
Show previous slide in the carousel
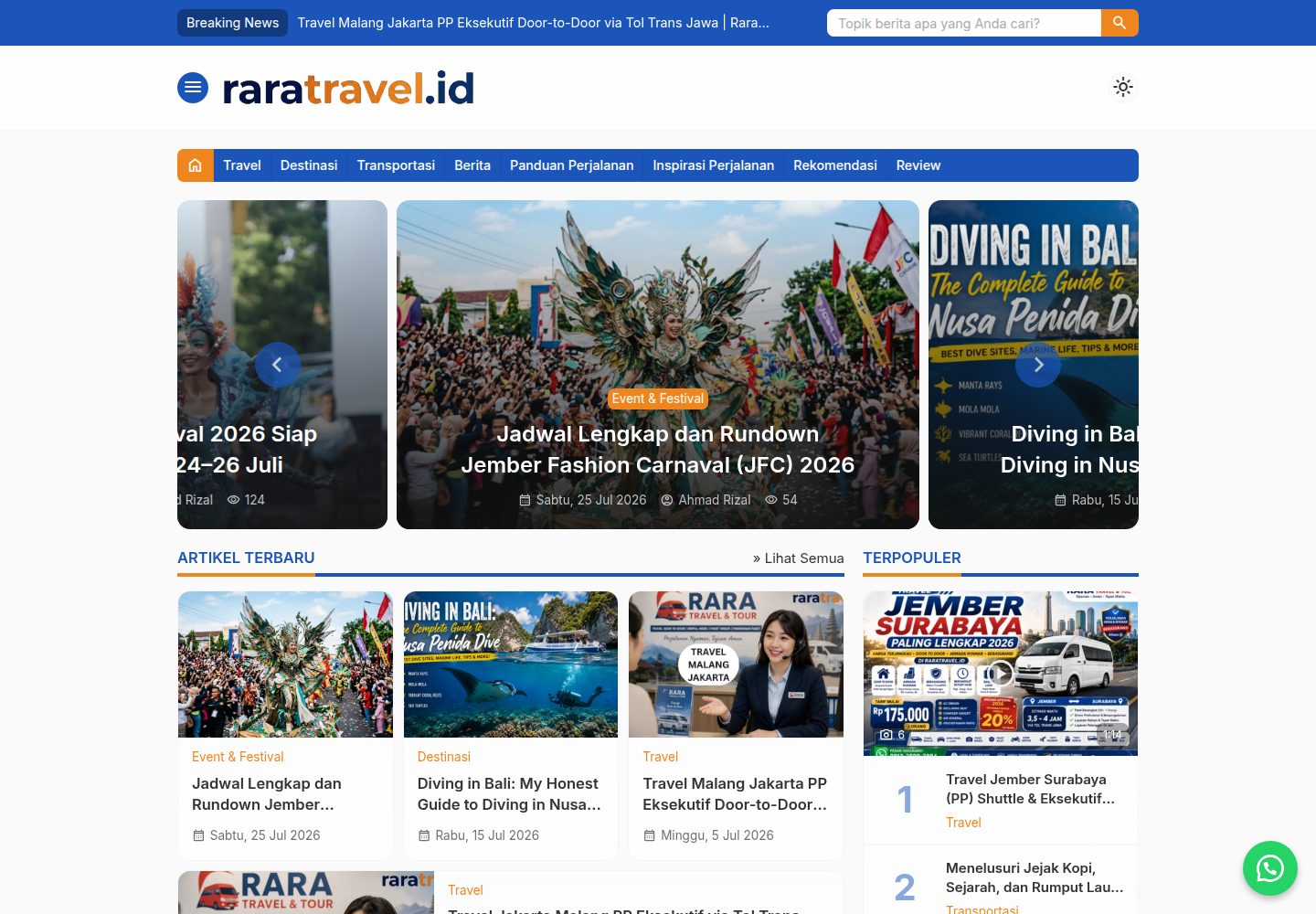(x=278, y=365)
